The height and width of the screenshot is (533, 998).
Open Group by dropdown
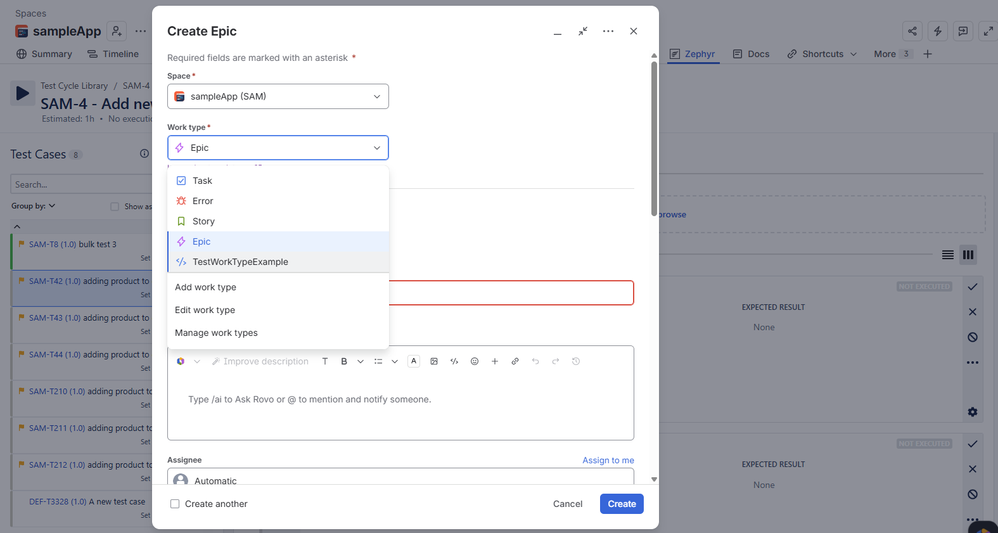33,206
